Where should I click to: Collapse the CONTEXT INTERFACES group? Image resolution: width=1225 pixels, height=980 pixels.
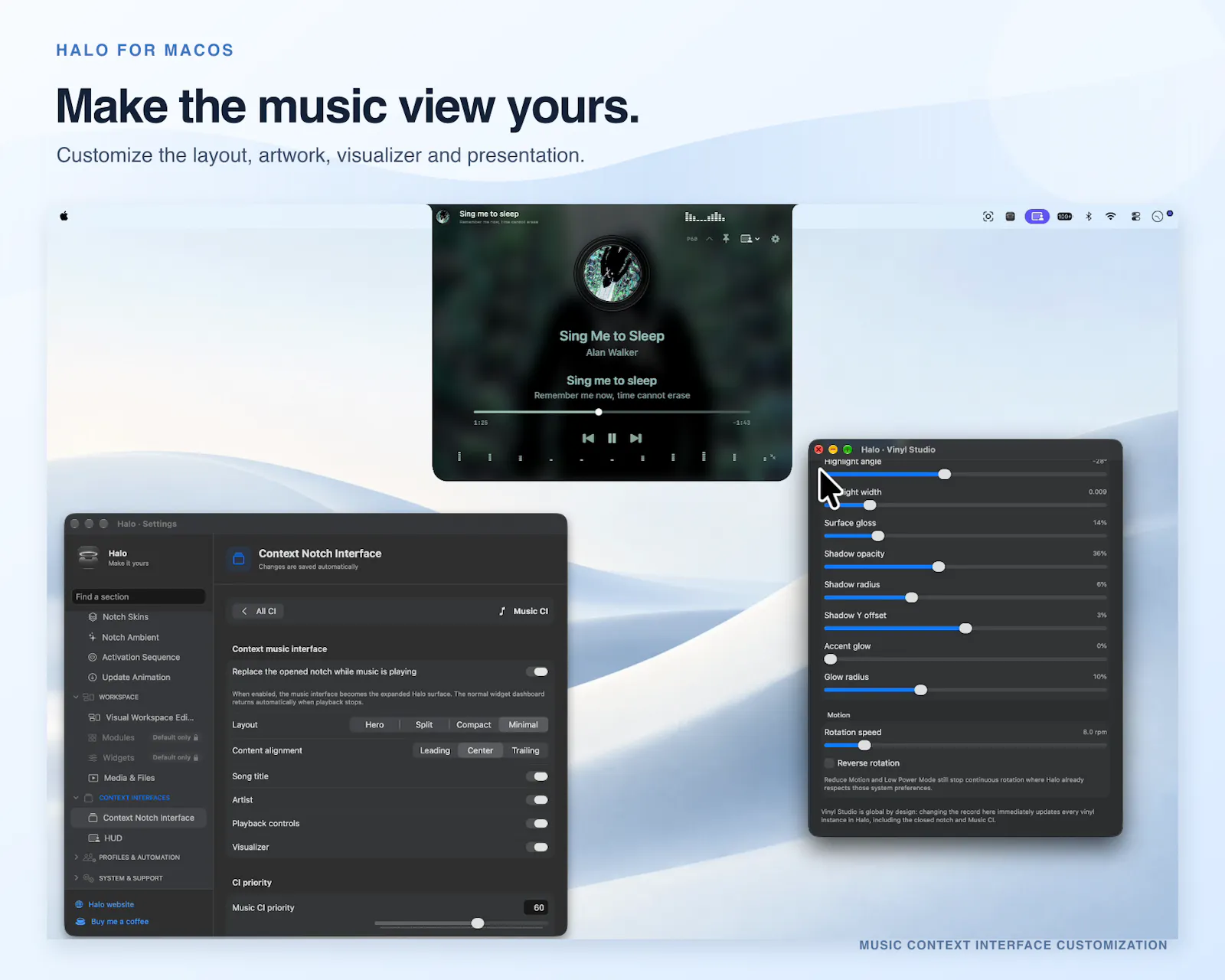tap(76, 798)
